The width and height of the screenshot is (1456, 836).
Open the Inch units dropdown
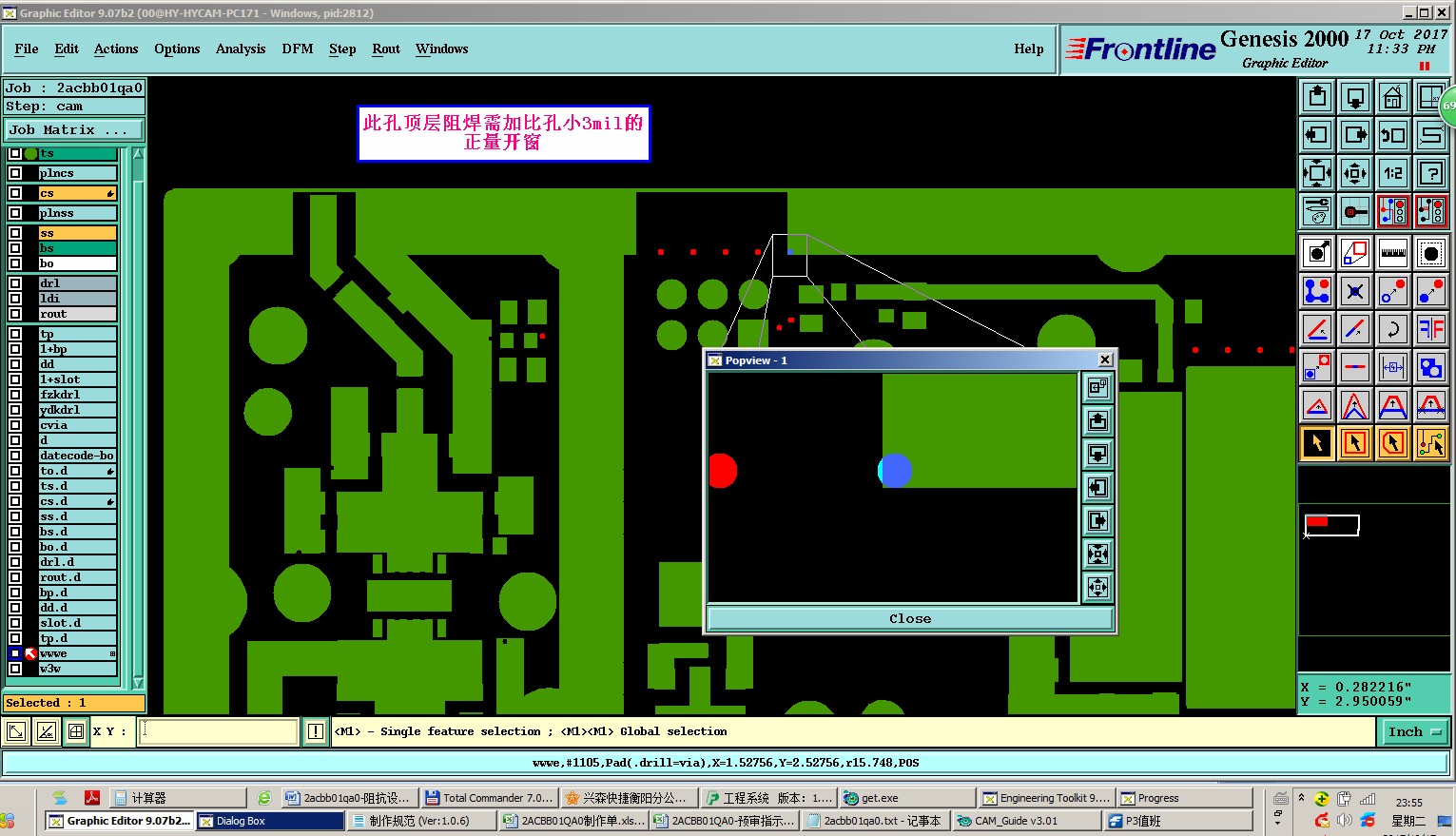coord(1415,731)
